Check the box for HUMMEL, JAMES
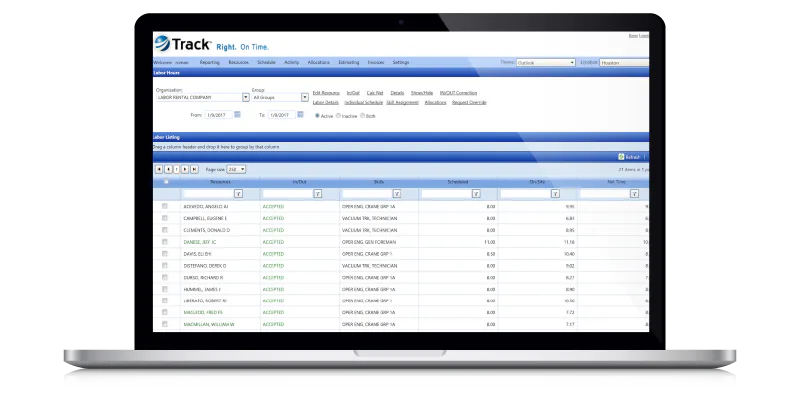The height and width of the screenshot is (400, 800). tap(165, 289)
